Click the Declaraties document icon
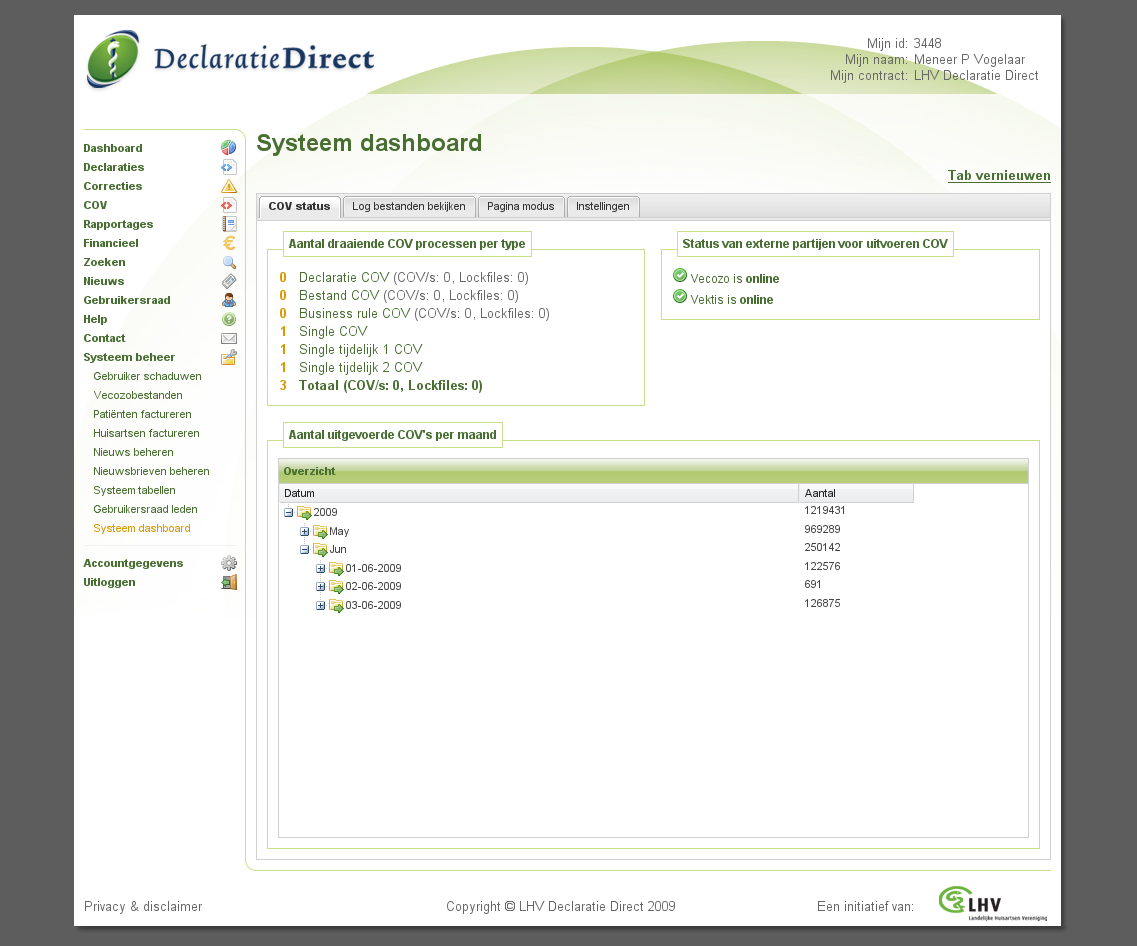 [x=228, y=167]
